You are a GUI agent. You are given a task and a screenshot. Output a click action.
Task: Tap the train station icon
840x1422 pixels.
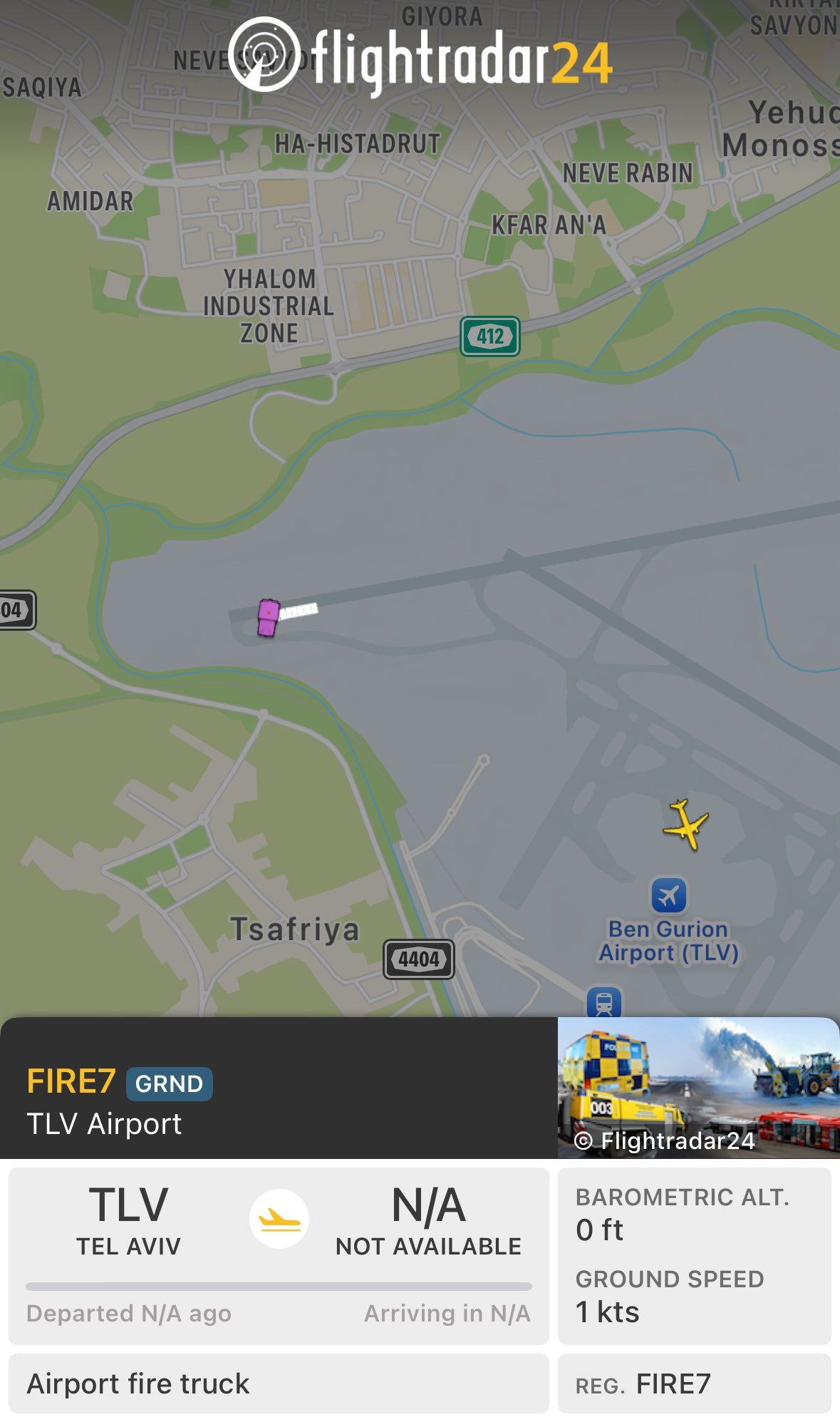[x=604, y=1002]
